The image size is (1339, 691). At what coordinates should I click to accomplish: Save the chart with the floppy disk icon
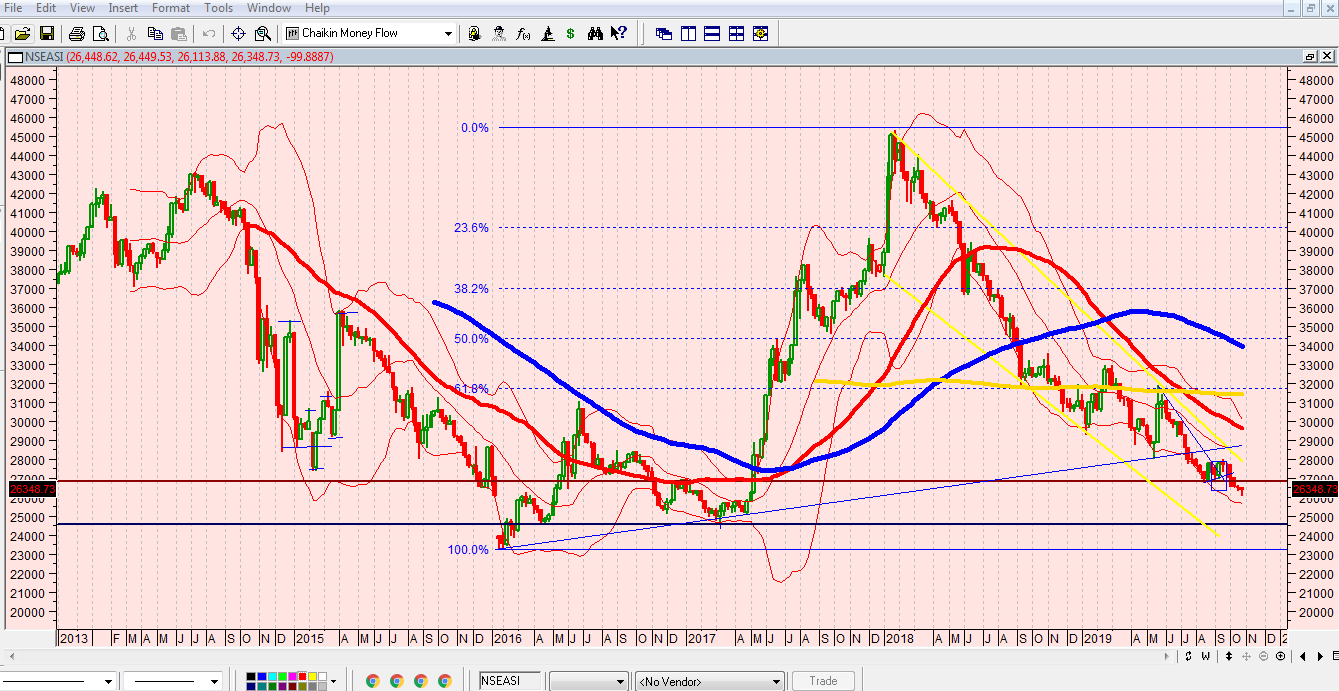(x=46, y=33)
